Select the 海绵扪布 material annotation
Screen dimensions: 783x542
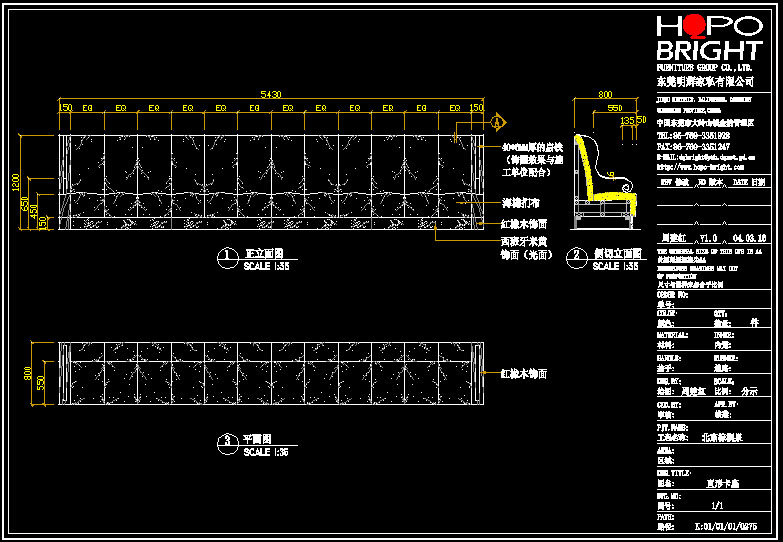tap(520, 203)
